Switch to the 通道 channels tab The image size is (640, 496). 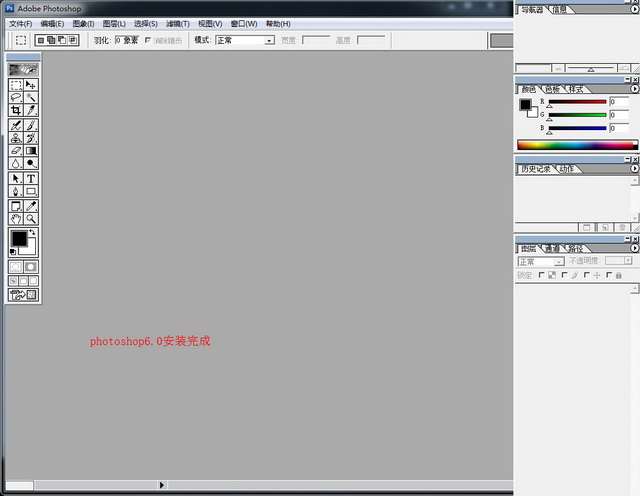coord(552,248)
